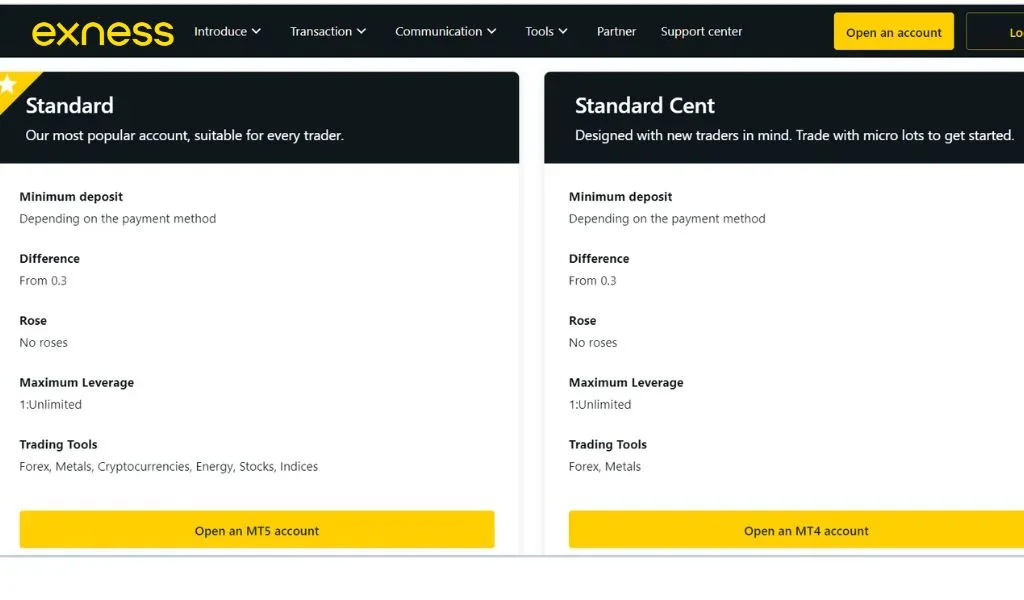The height and width of the screenshot is (600, 1024).
Task: Click Difference label in Standard Cent card
Action: coord(599,259)
